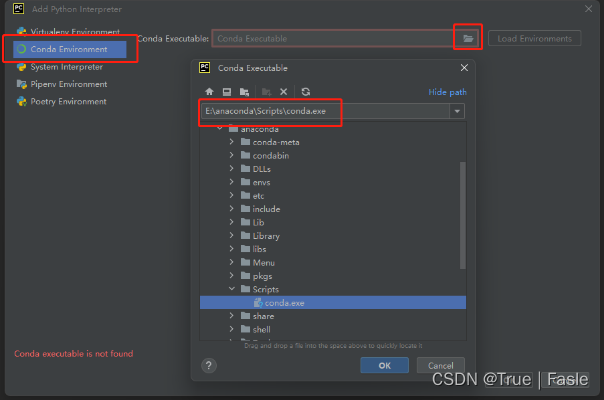
Task: Expand the Menu folder
Action: [231, 262]
